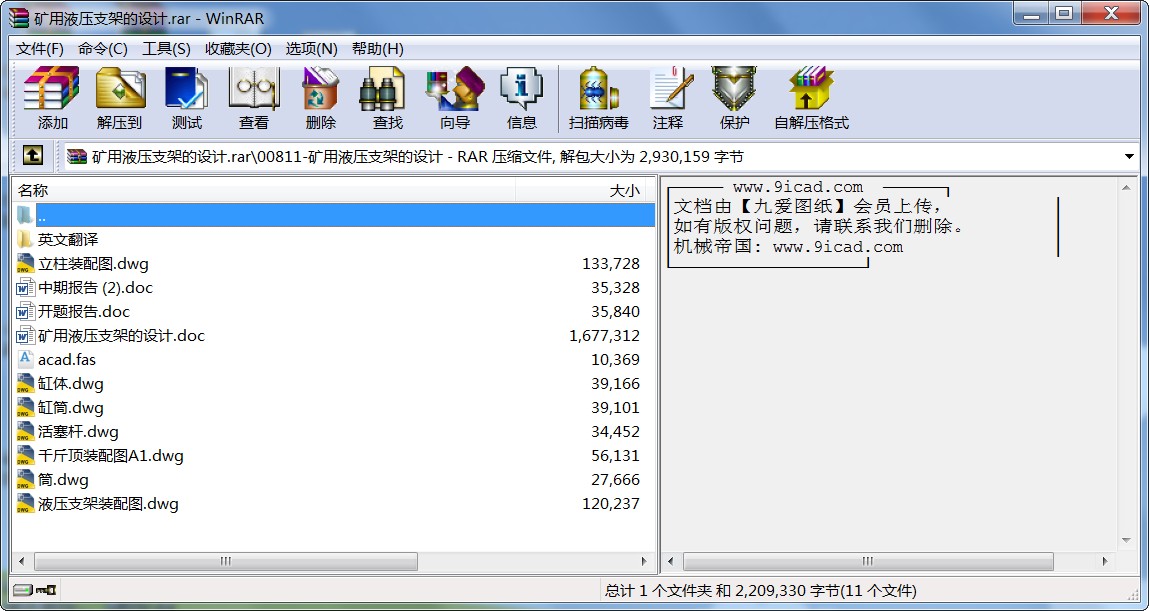The width and height of the screenshot is (1149, 611).
Task: Open the Find (查找) binoculars icon
Action: coord(387,98)
